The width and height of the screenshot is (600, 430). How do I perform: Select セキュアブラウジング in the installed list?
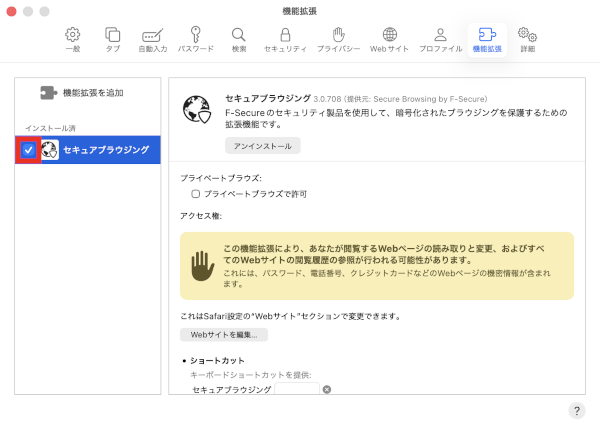(x=105, y=150)
